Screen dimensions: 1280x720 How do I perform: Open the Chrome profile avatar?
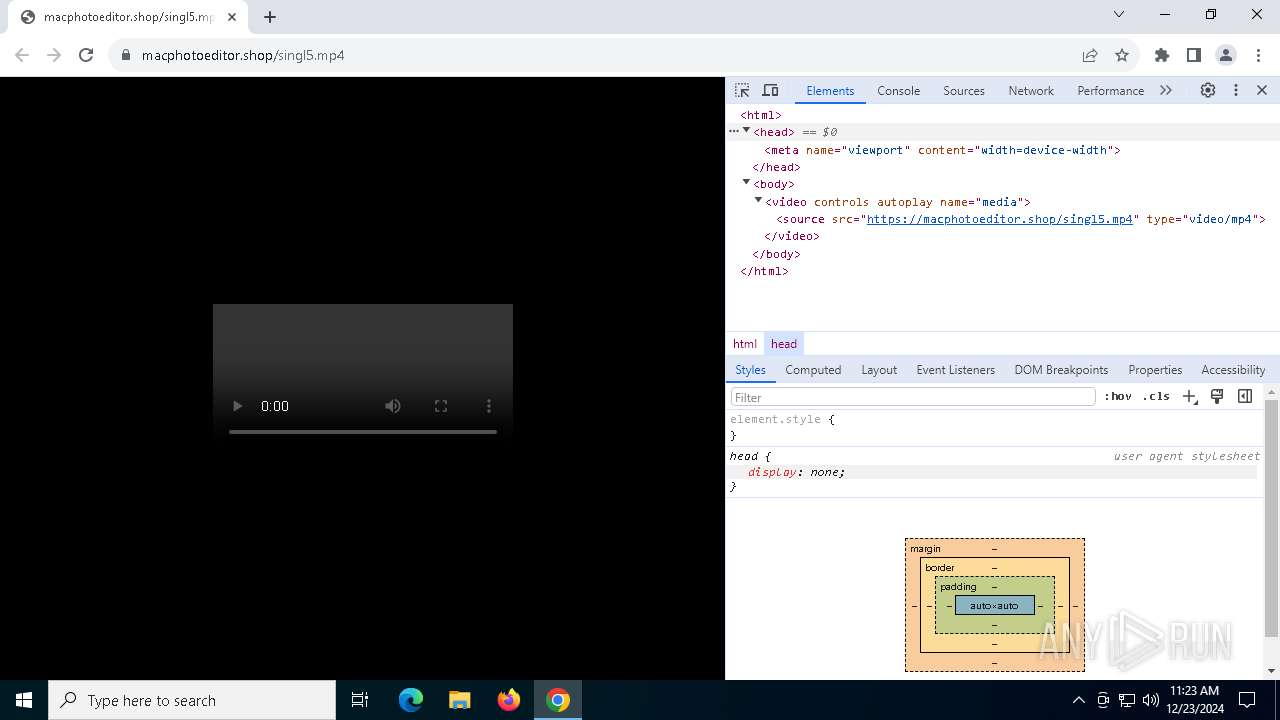pyautogui.click(x=1226, y=55)
